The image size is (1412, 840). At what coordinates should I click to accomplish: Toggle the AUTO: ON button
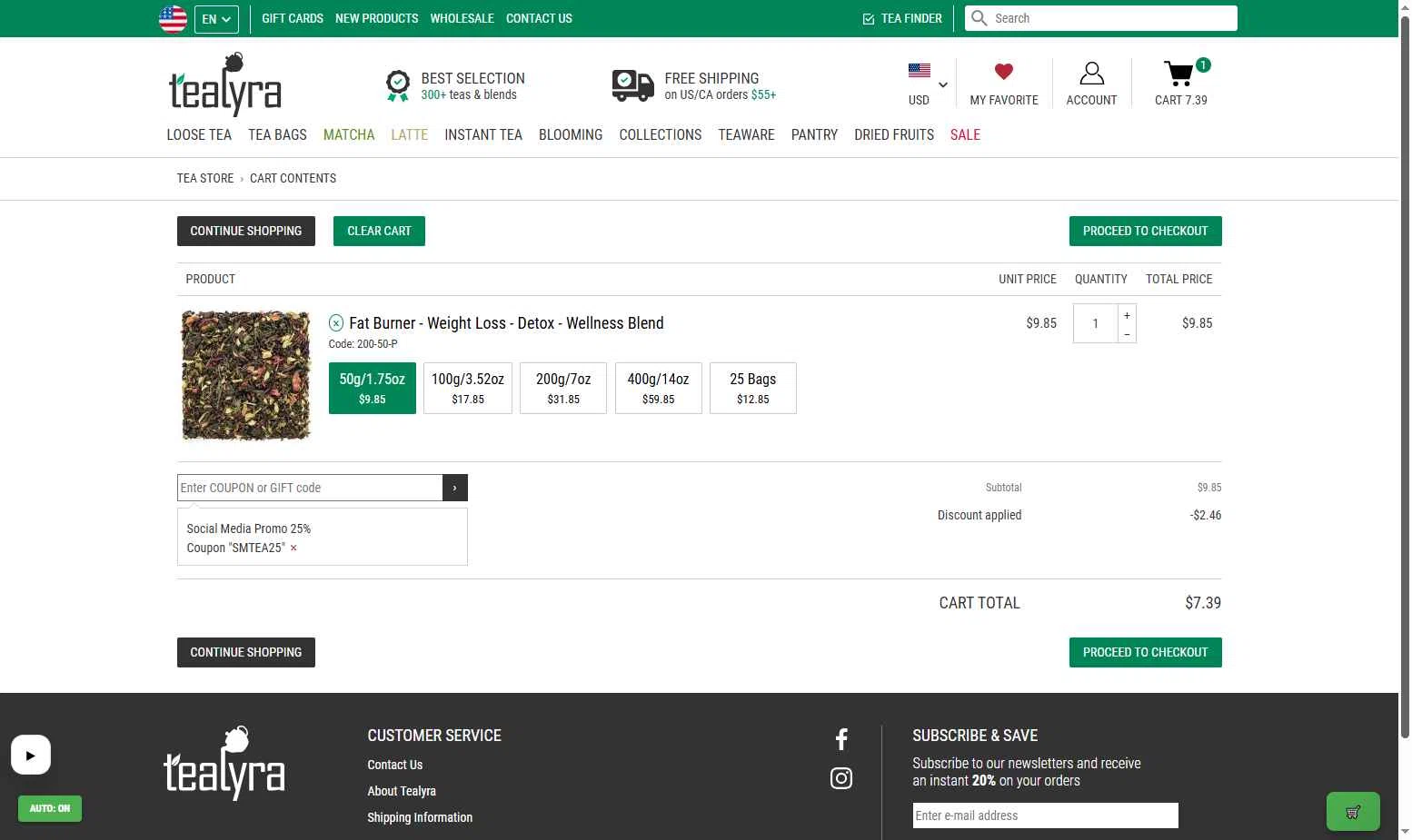[x=50, y=808]
